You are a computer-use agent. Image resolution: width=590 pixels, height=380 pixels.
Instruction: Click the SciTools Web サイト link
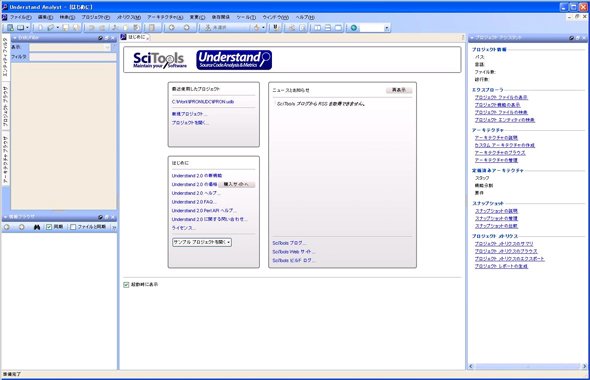[294, 252]
